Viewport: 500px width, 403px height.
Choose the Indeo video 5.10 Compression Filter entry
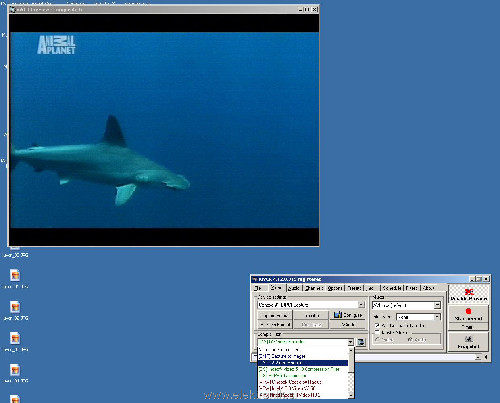(x=303, y=369)
